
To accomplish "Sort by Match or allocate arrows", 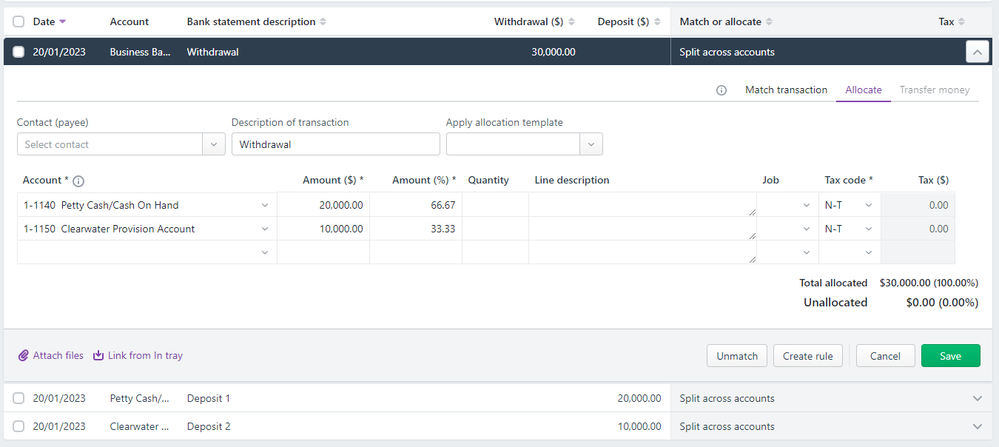I will point(770,22).
